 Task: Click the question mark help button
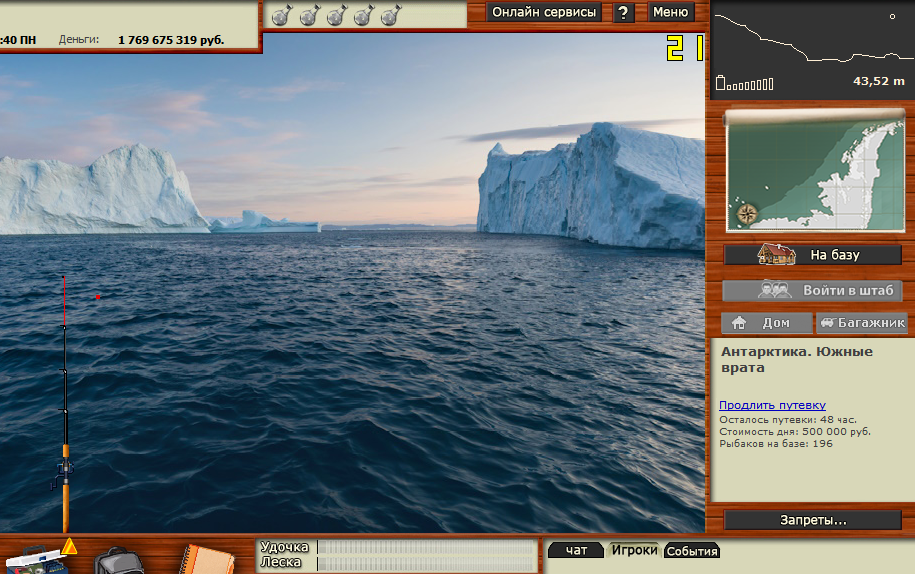coord(623,12)
